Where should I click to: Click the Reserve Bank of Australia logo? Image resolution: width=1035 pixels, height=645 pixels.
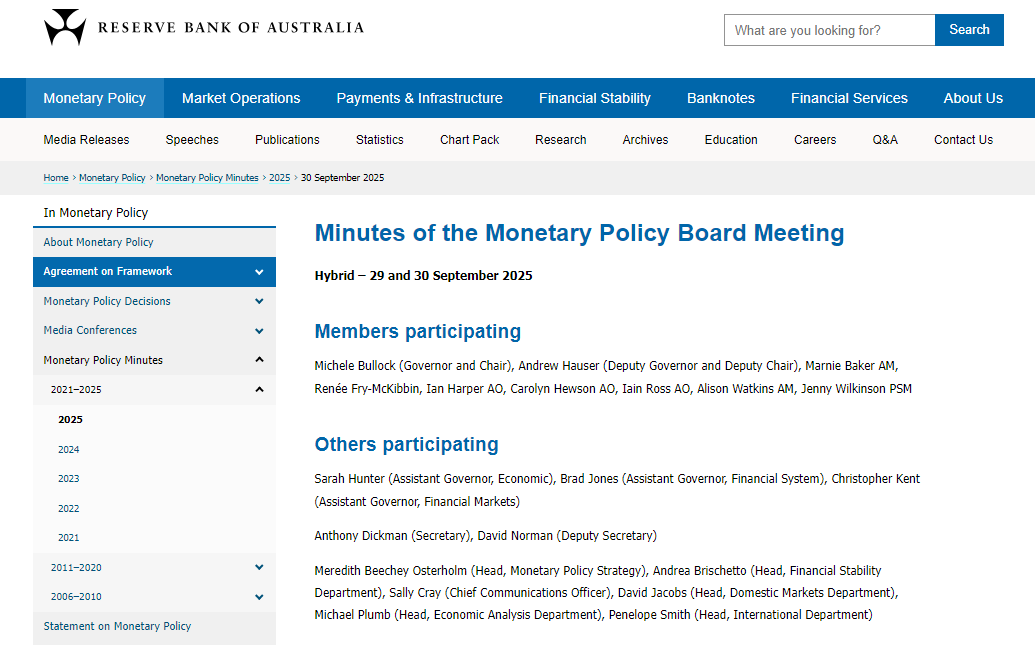[x=203, y=28]
